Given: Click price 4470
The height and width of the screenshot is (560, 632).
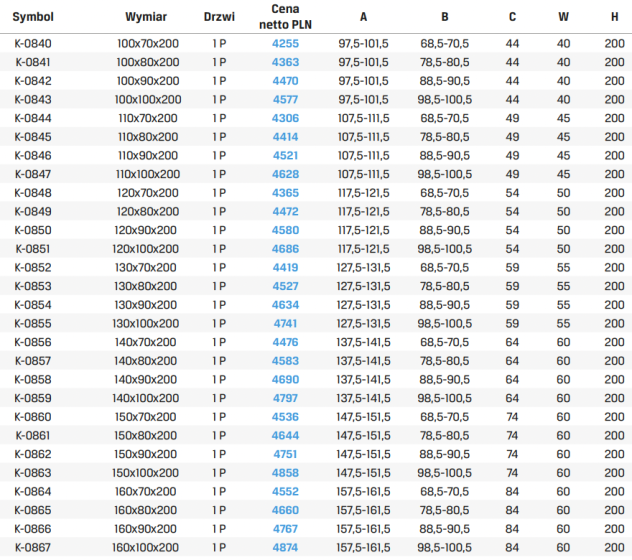Looking at the screenshot, I should pyautogui.click(x=285, y=81).
